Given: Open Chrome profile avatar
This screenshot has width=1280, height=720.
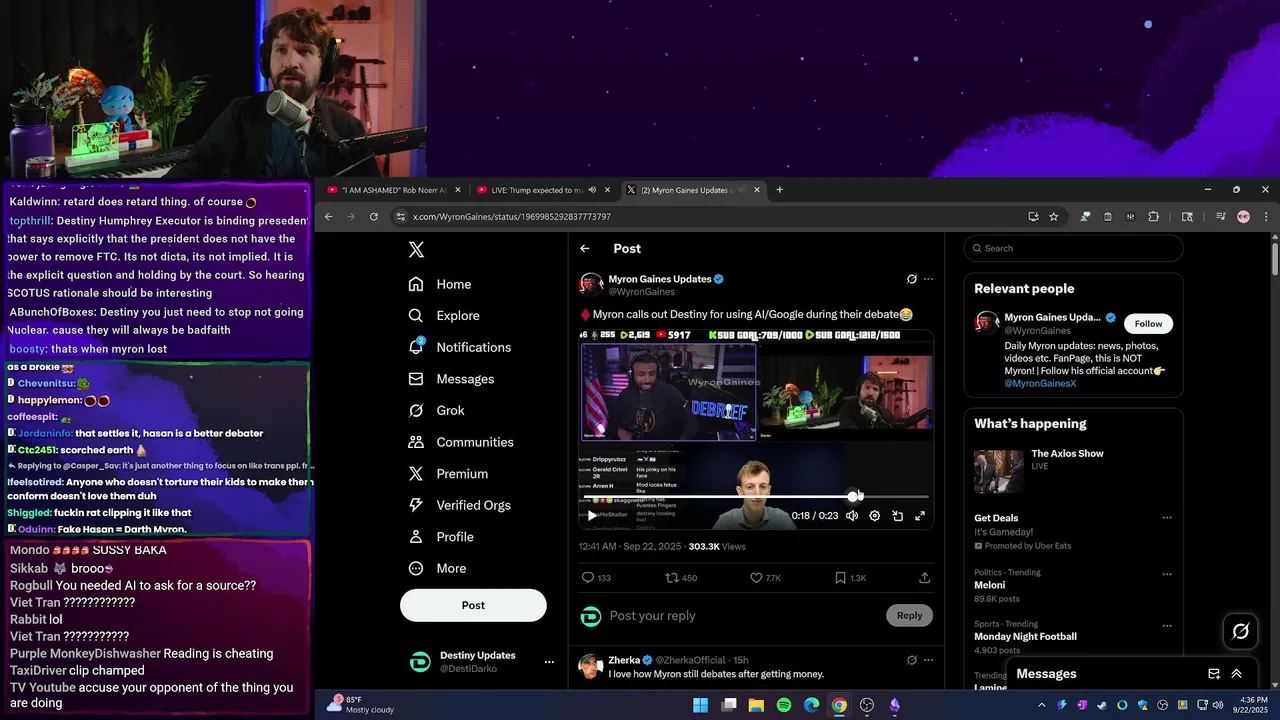Looking at the screenshot, I should point(1243,217).
